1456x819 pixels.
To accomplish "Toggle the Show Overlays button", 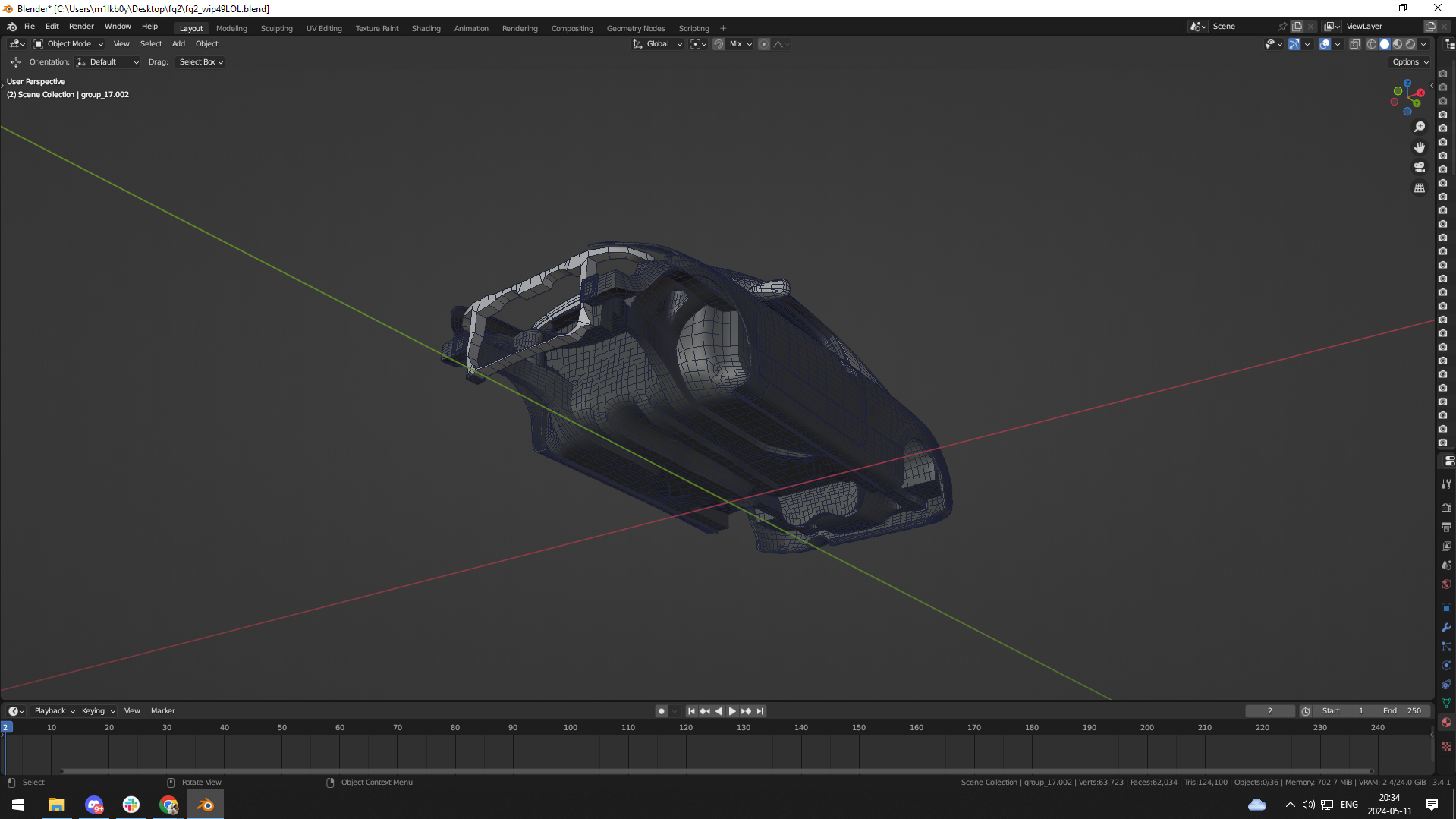I will (1324, 44).
